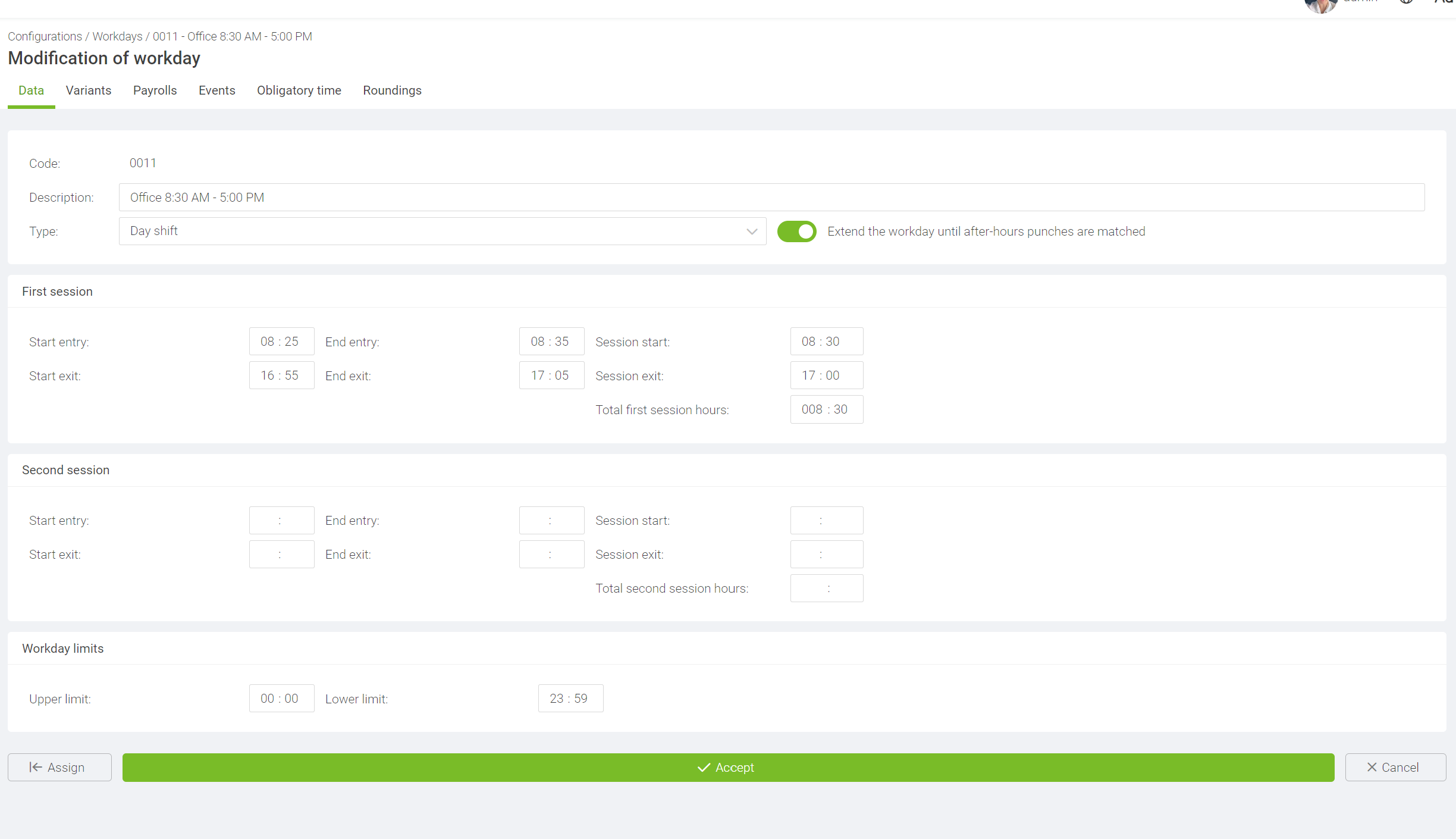The height and width of the screenshot is (839, 1456).
Task: Edit the Session start time field 08:30
Action: pos(823,341)
